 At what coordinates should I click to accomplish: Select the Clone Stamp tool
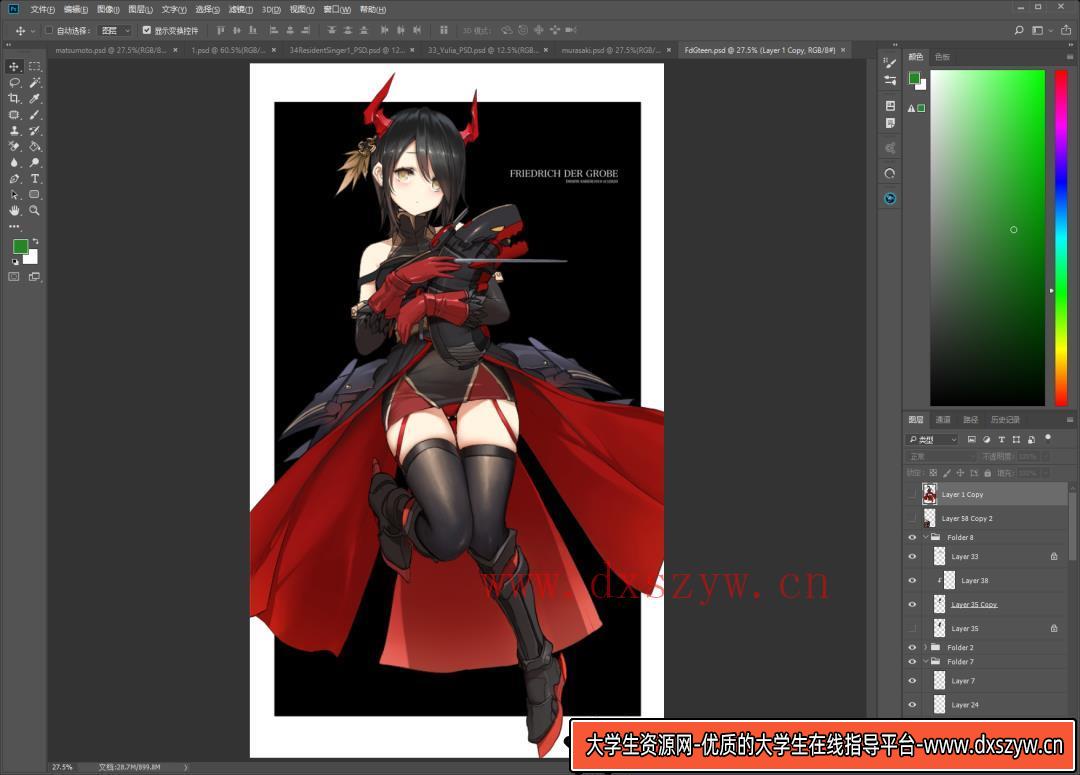click(14, 130)
